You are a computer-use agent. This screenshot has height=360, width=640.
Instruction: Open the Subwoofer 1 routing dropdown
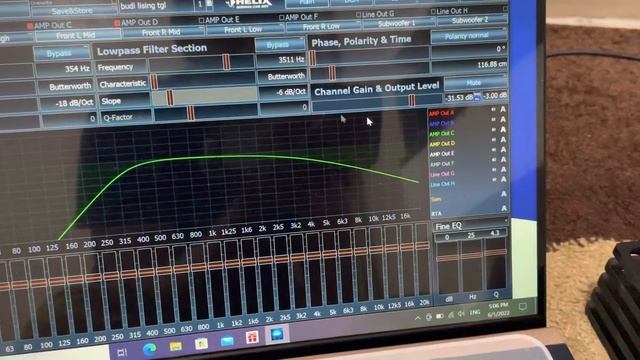[x=398, y=23]
